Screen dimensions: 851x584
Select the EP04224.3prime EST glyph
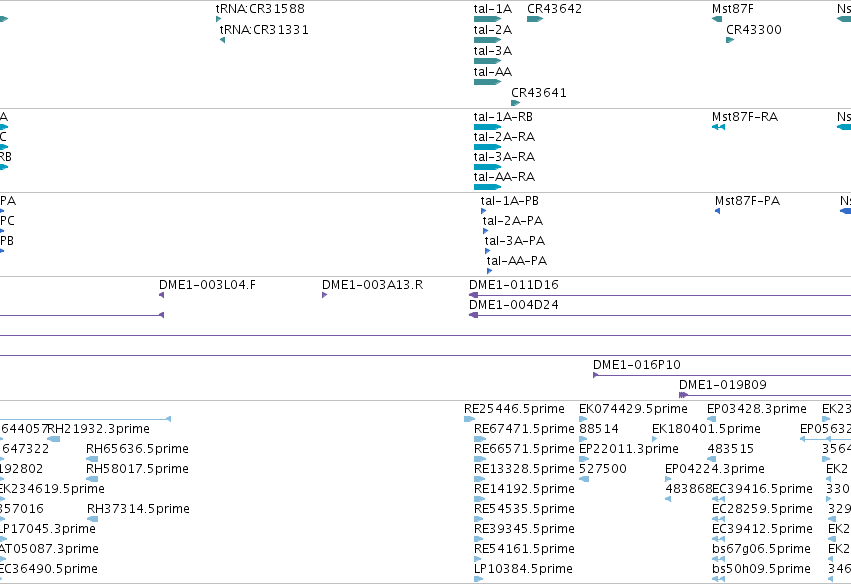coord(668,479)
